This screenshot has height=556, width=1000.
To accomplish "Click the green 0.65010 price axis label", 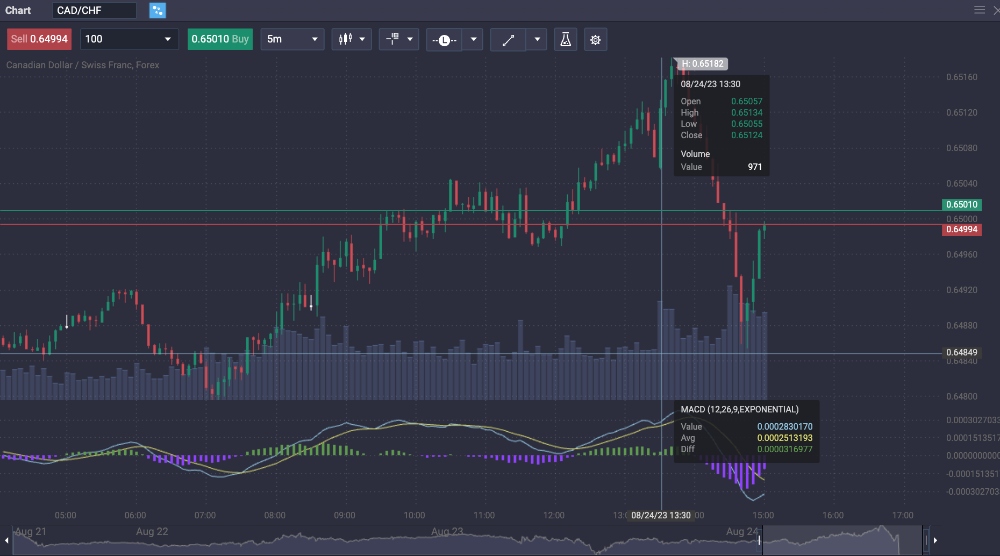I will click(x=962, y=205).
